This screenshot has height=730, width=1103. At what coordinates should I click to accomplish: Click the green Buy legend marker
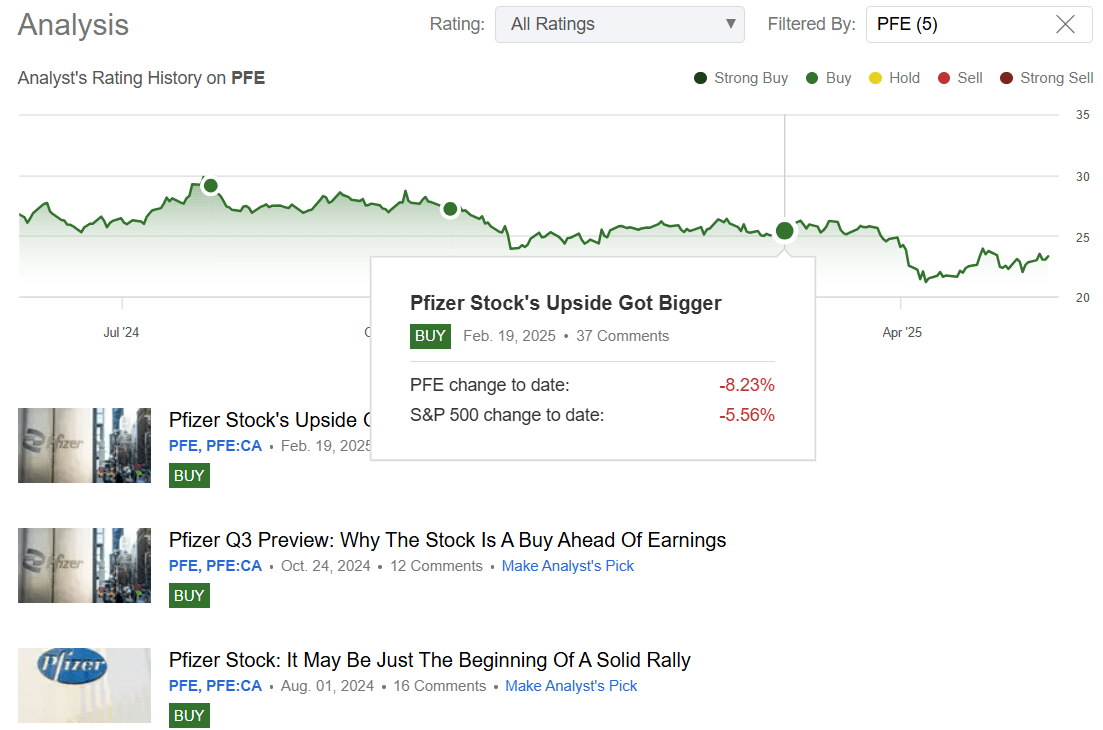coord(810,77)
